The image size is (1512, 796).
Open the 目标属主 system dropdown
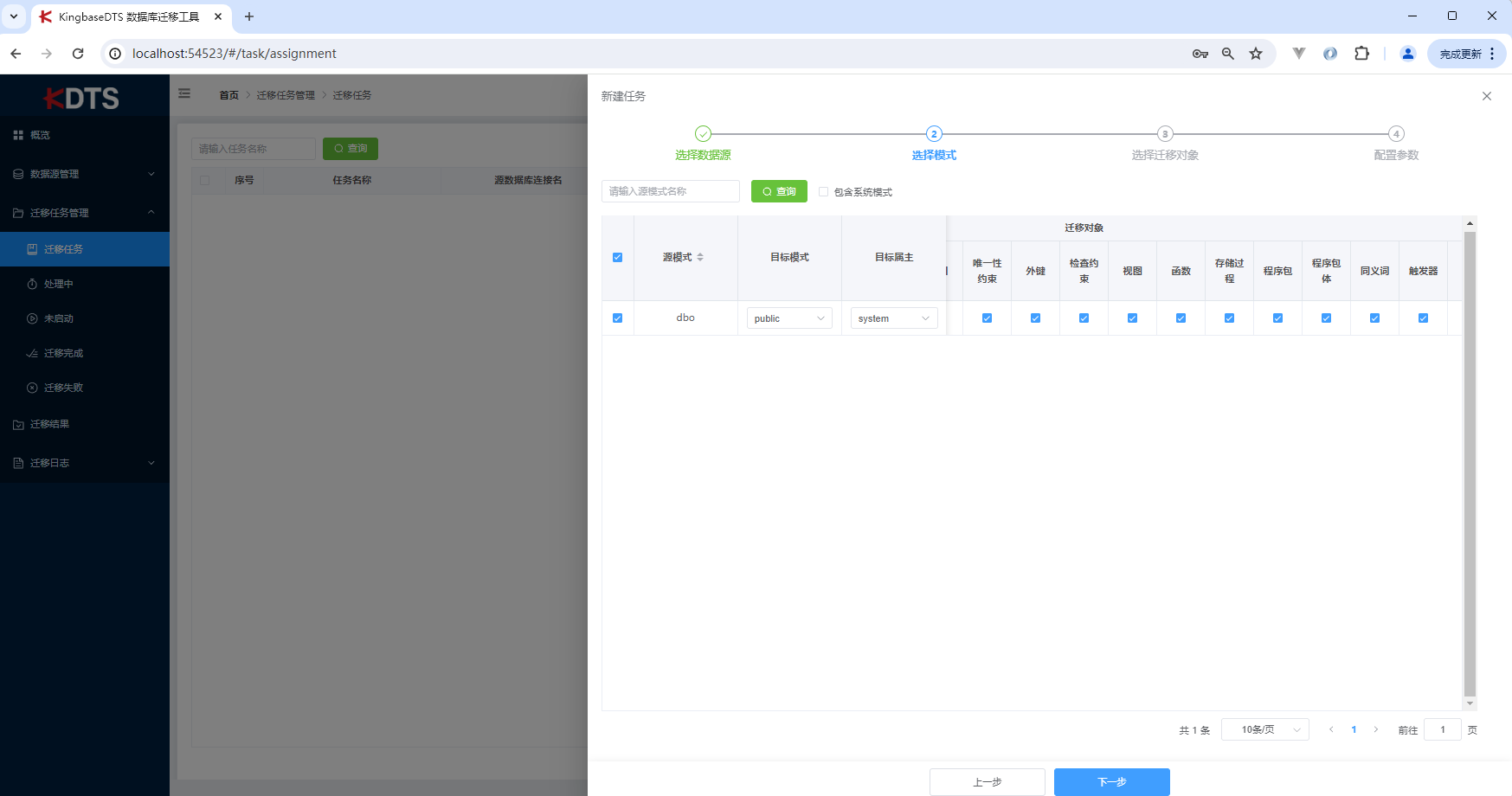(x=893, y=318)
